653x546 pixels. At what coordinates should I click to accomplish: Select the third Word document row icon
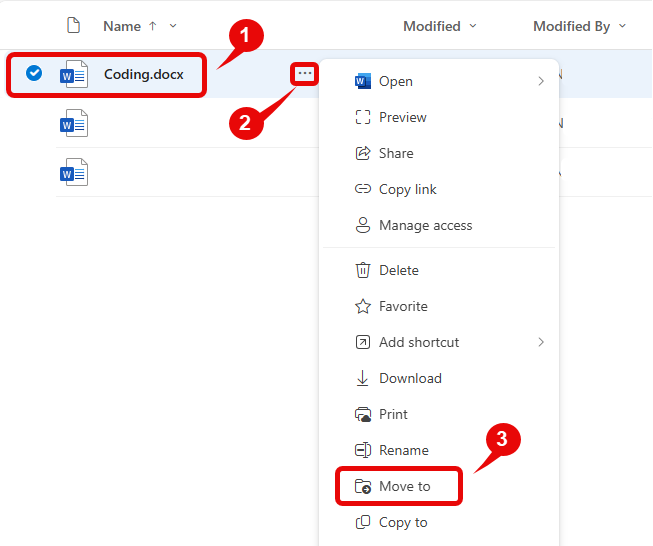point(74,173)
